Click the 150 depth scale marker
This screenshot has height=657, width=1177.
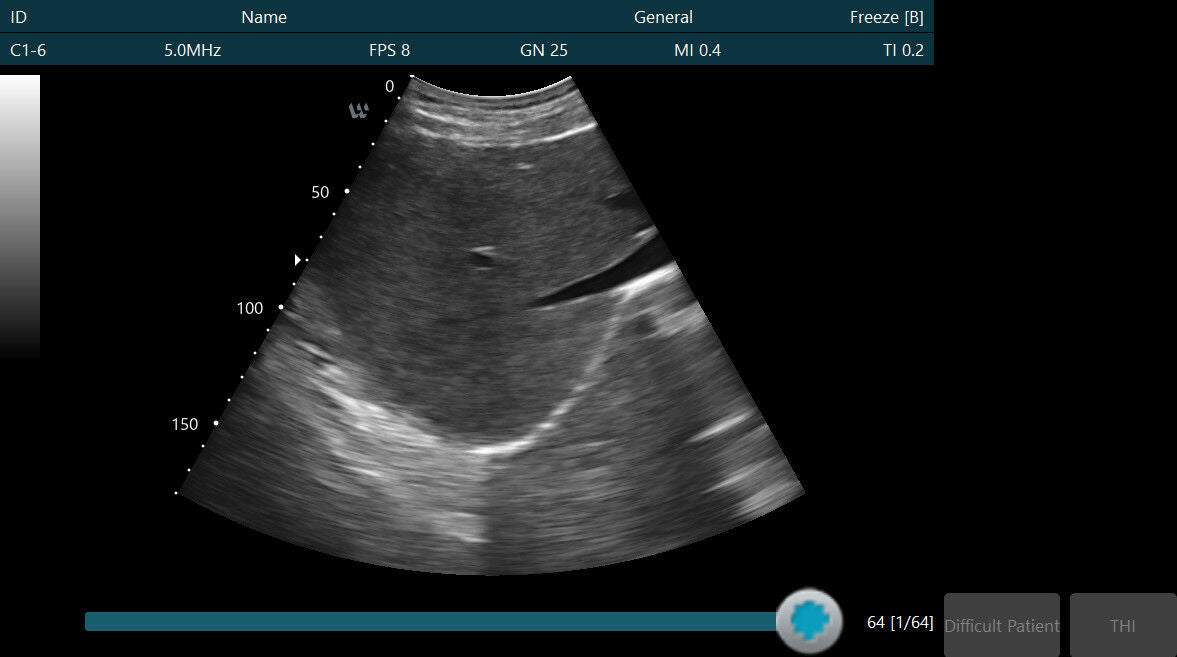183,423
